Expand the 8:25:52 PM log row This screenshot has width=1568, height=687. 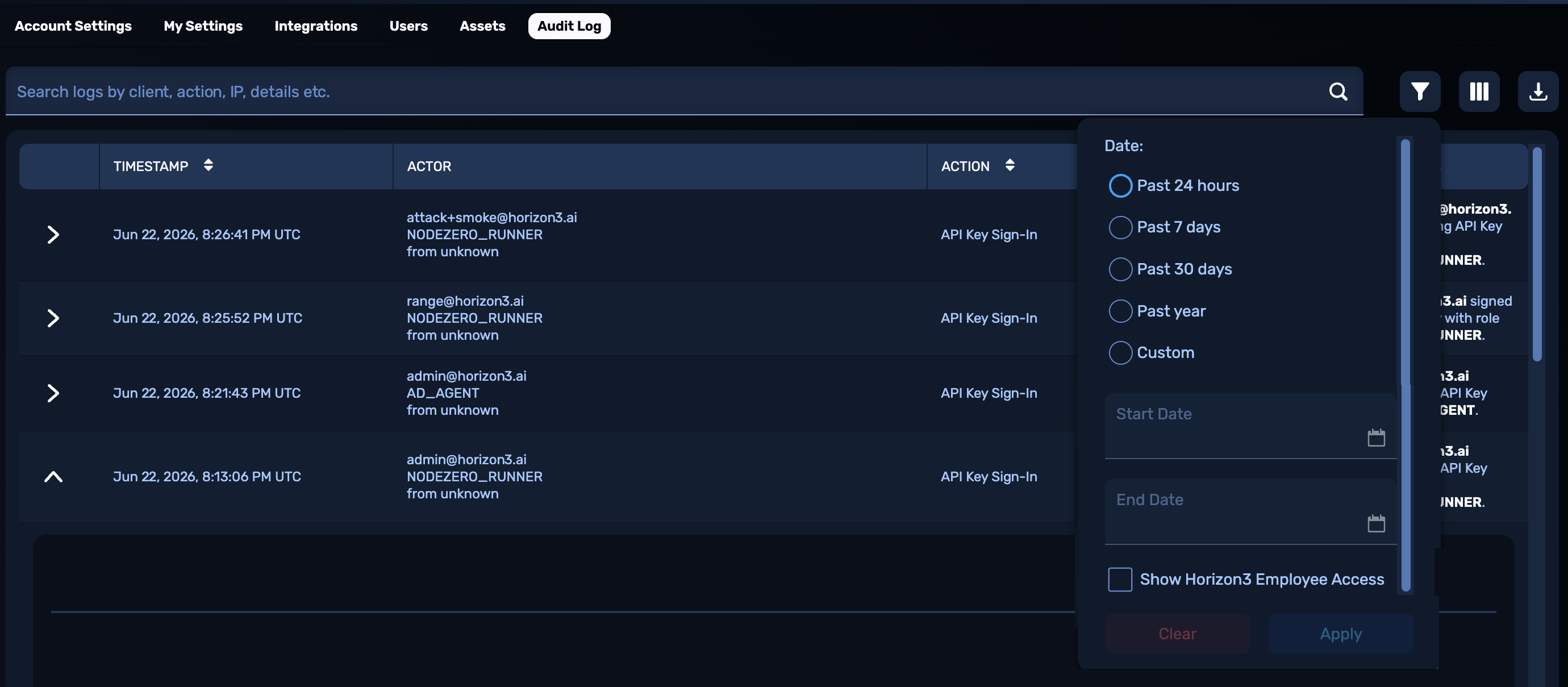click(x=53, y=318)
